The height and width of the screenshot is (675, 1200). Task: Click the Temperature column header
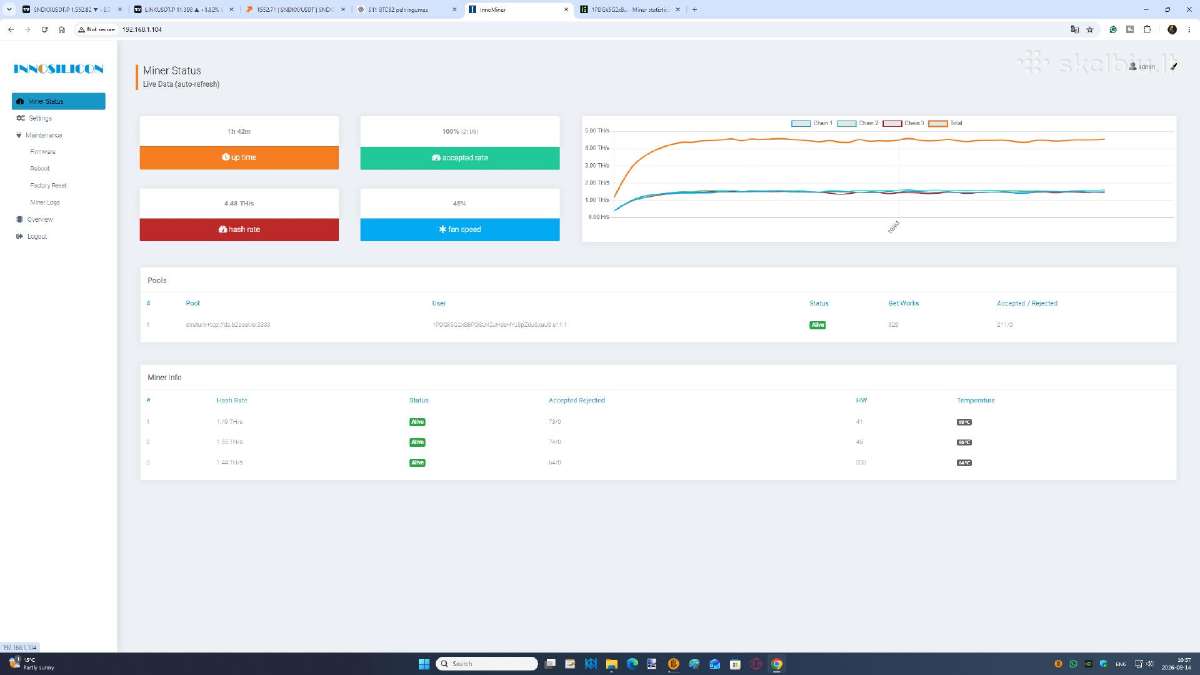(x=976, y=400)
